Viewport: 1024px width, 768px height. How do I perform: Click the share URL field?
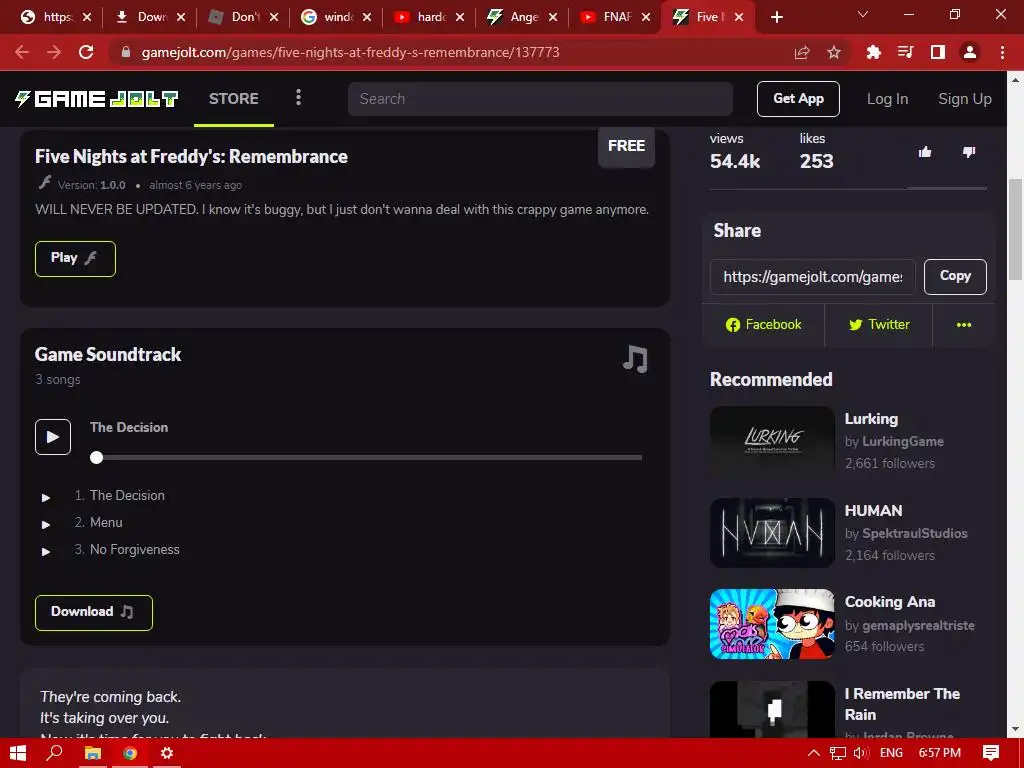click(x=812, y=277)
